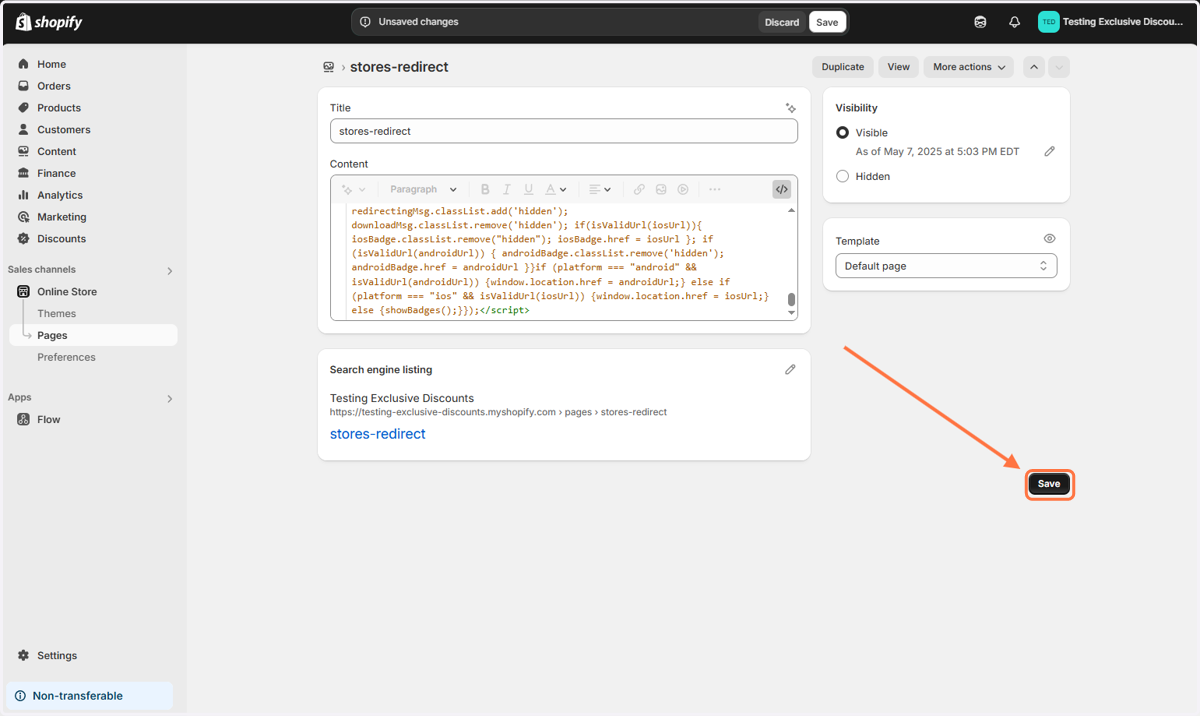Open the AI content generator in editor toolbar
This screenshot has height=716, width=1200.
pyautogui.click(x=353, y=189)
